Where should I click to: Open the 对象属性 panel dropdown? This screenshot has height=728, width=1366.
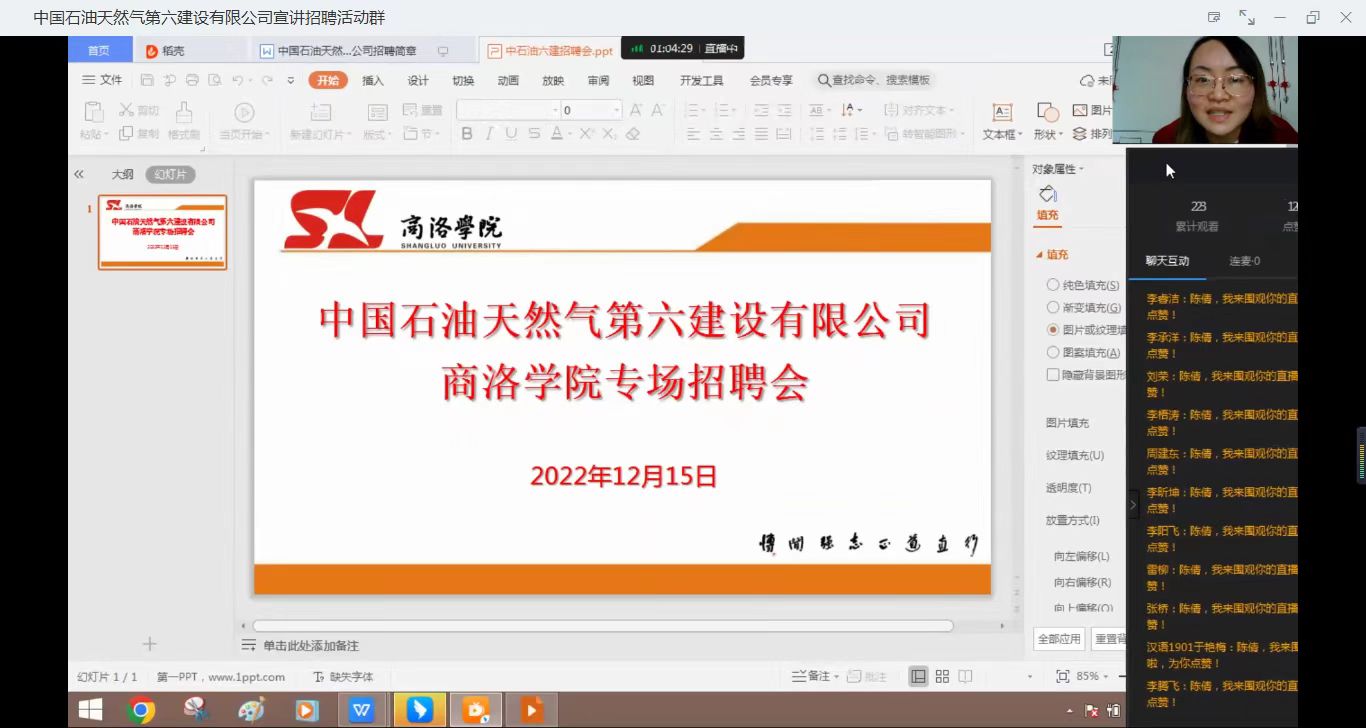tap(1058, 169)
